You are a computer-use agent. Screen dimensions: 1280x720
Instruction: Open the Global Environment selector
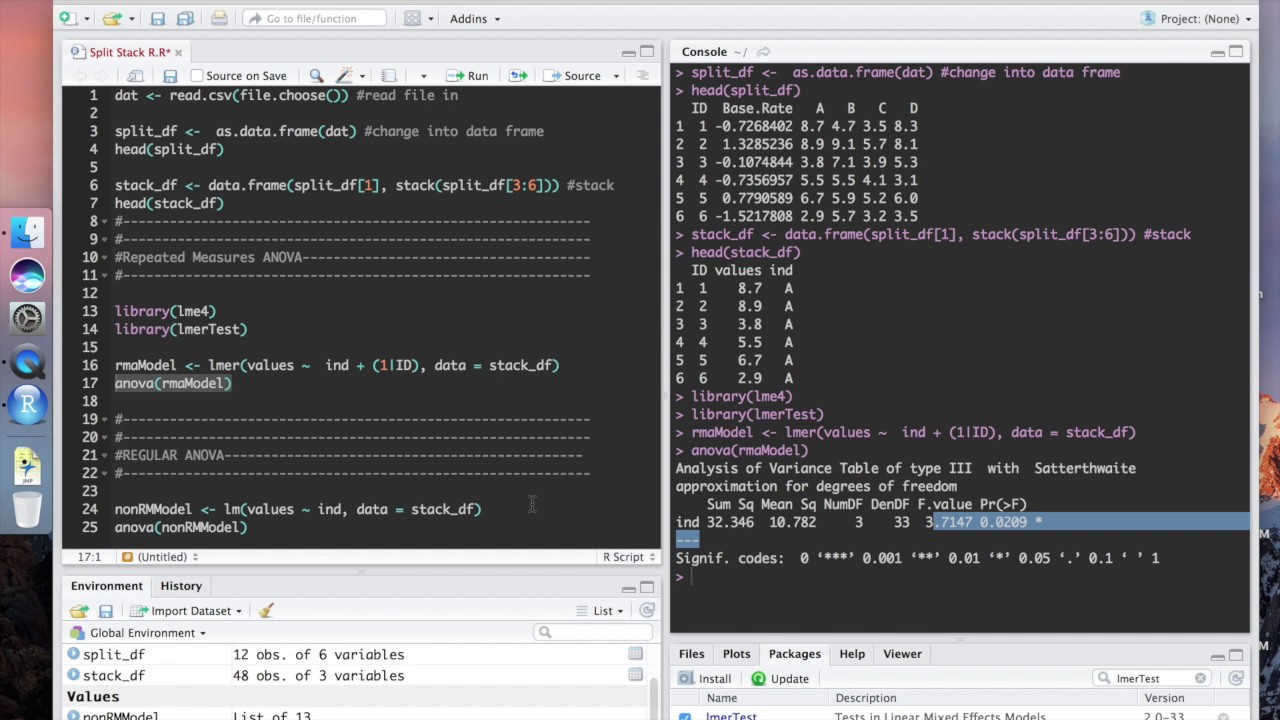point(138,633)
